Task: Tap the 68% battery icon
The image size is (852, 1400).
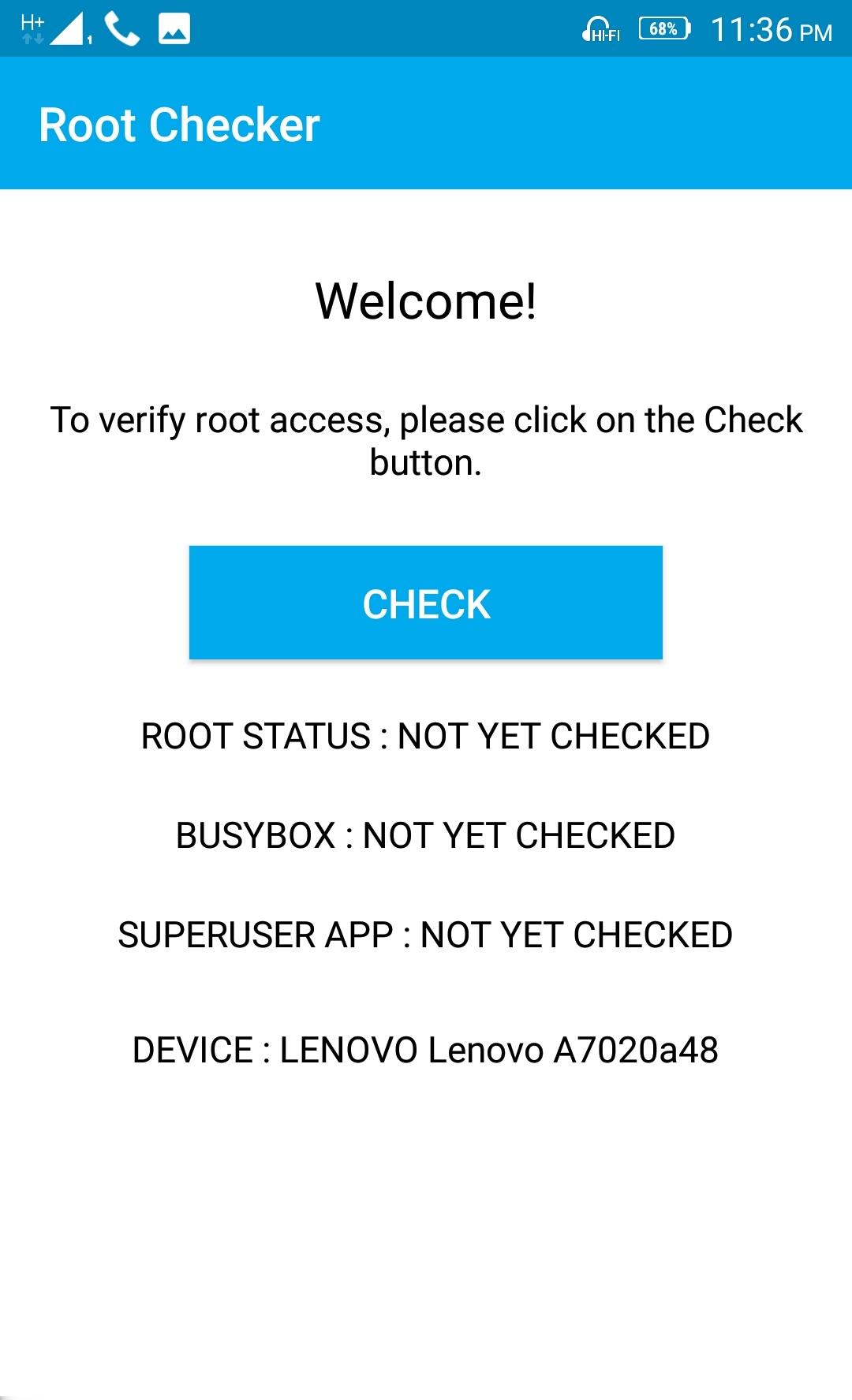Action: (x=665, y=29)
